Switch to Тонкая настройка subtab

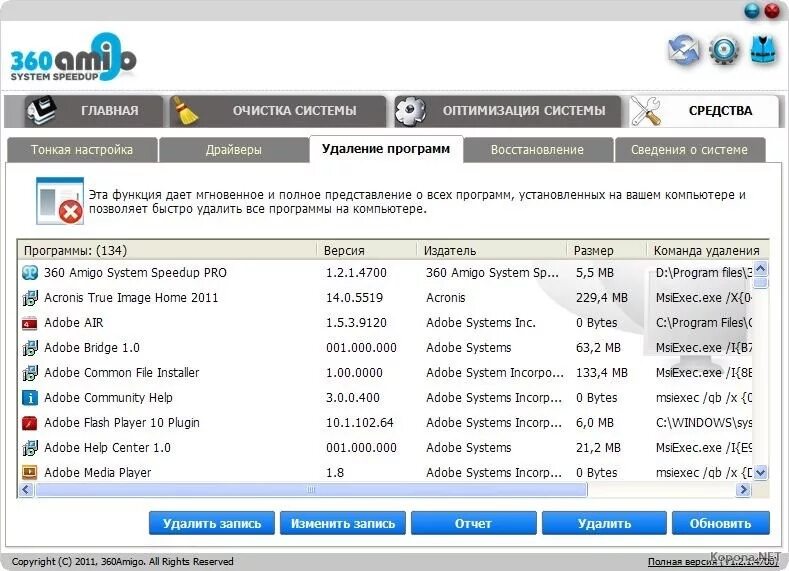[x=82, y=150]
